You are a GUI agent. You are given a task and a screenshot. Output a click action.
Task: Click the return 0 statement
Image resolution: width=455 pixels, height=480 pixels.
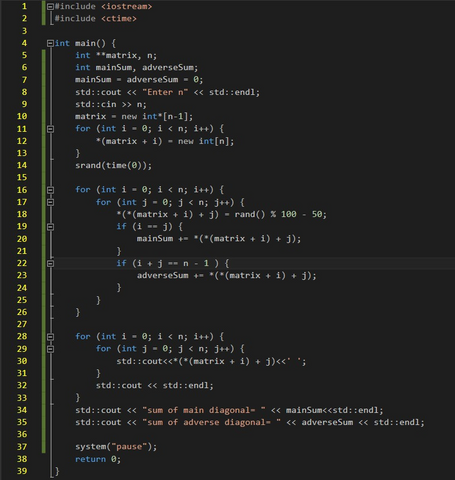coord(98,459)
